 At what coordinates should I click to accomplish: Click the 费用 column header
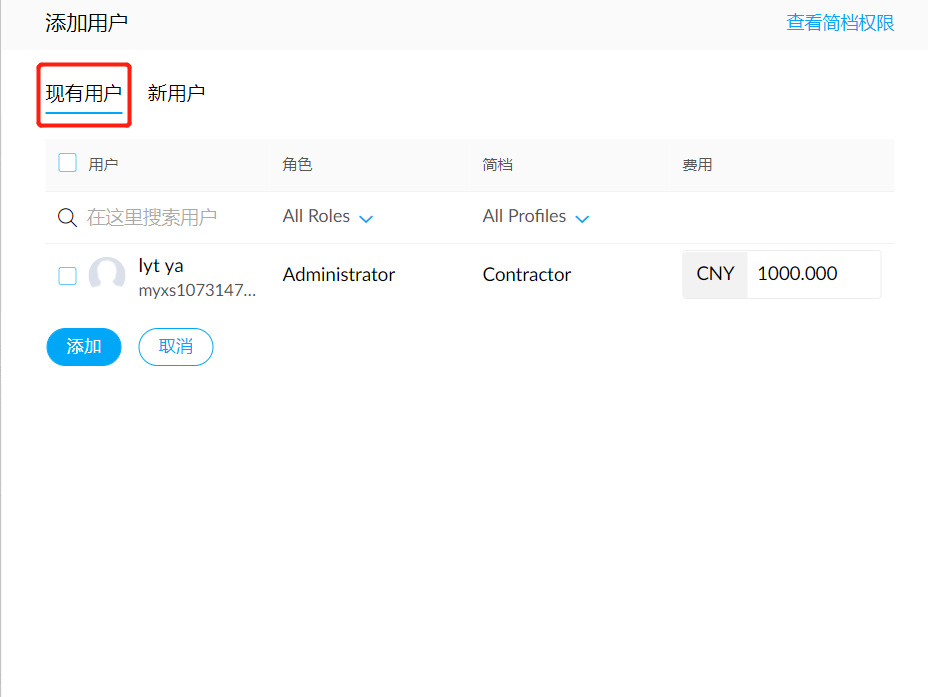click(x=697, y=165)
